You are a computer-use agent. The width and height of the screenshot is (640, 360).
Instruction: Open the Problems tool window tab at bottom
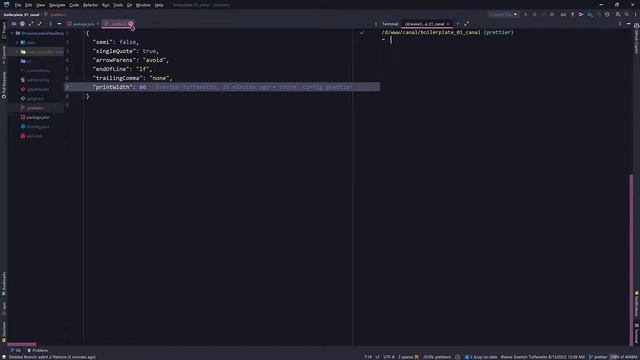click(38, 350)
